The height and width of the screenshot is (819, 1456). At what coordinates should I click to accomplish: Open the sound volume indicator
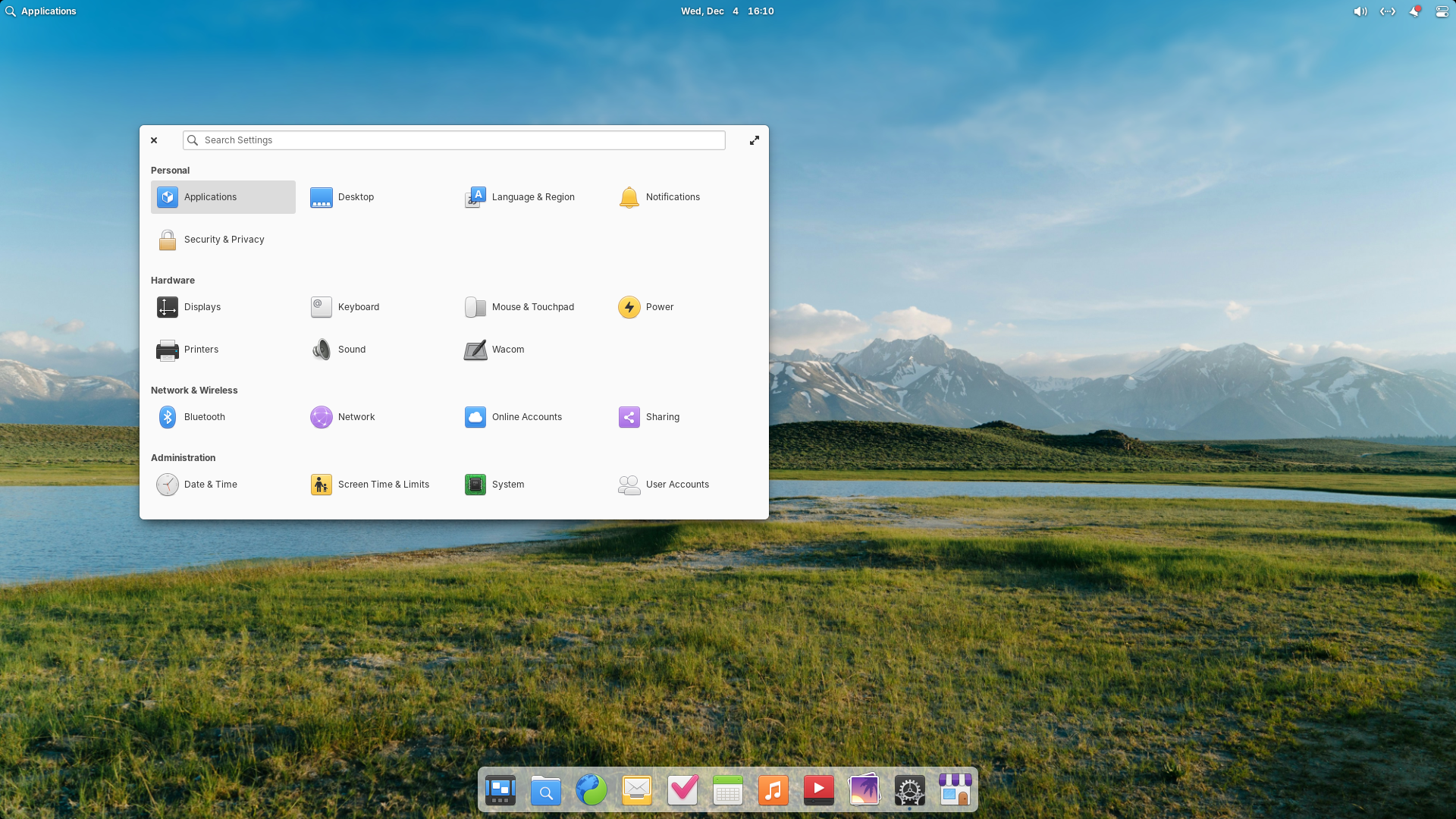click(x=1360, y=11)
